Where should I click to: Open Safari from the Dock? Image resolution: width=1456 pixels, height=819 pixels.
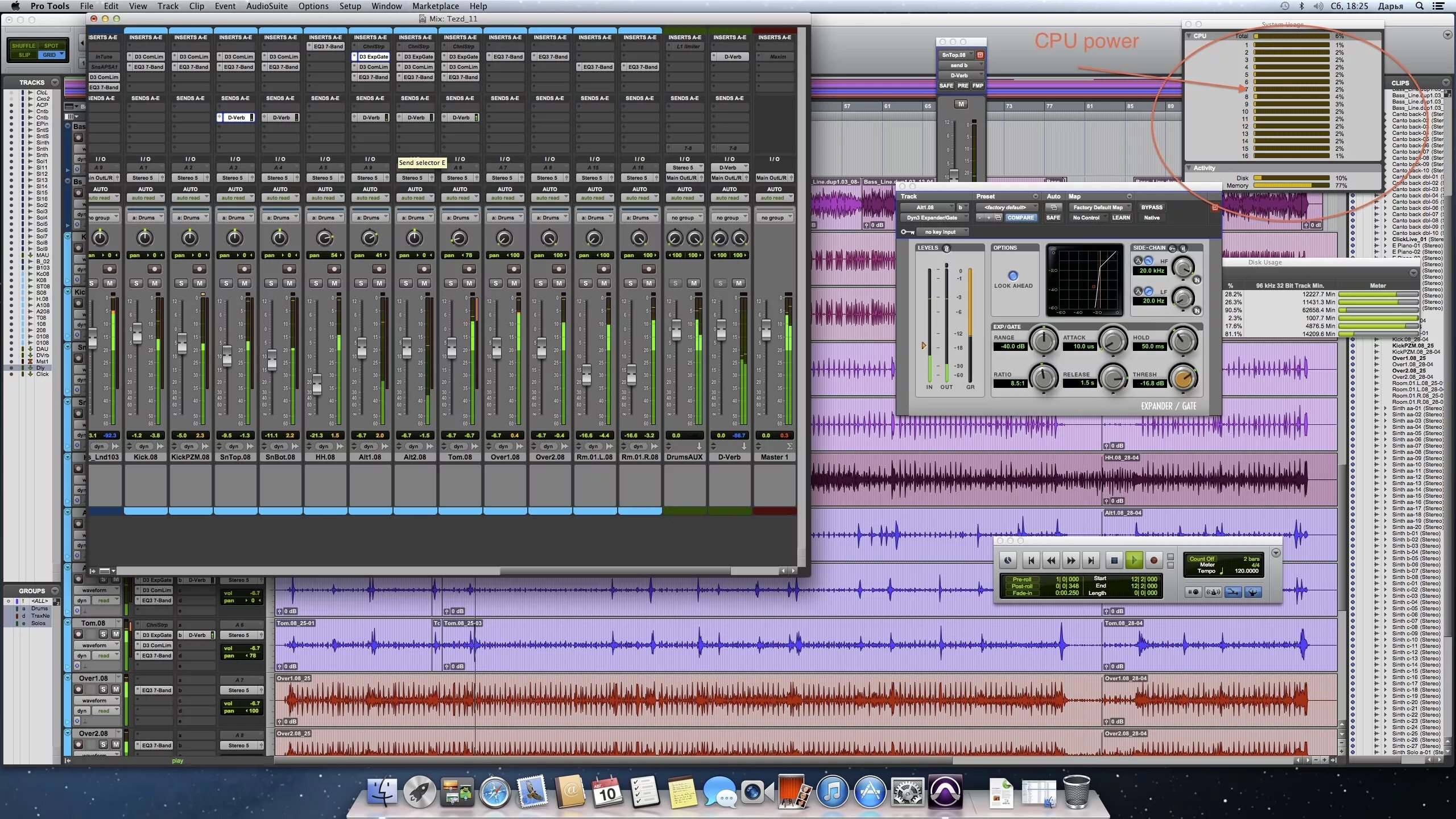click(494, 792)
